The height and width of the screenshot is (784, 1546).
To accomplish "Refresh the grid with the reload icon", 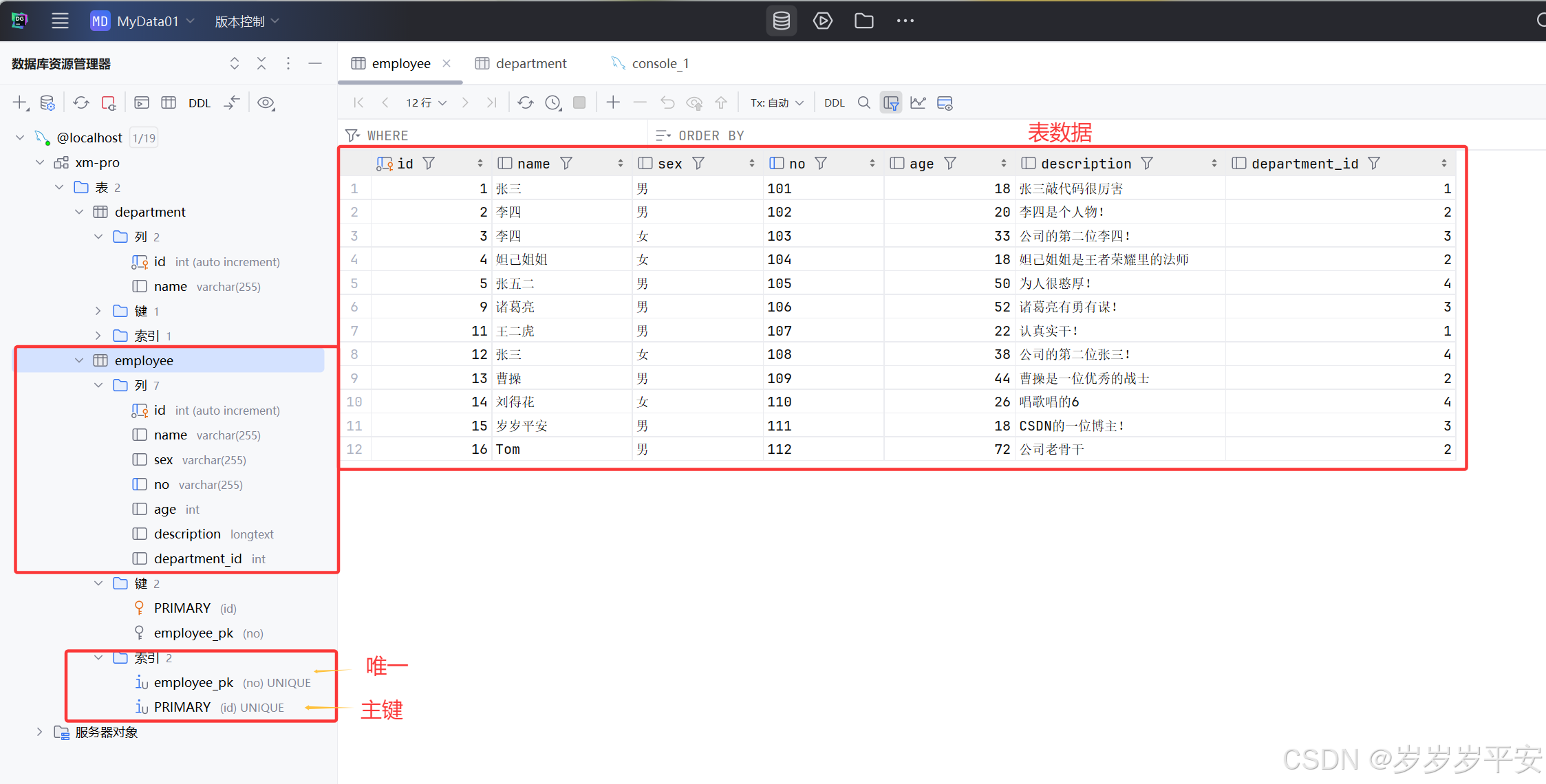I will pyautogui.click(x=525, y=102).
